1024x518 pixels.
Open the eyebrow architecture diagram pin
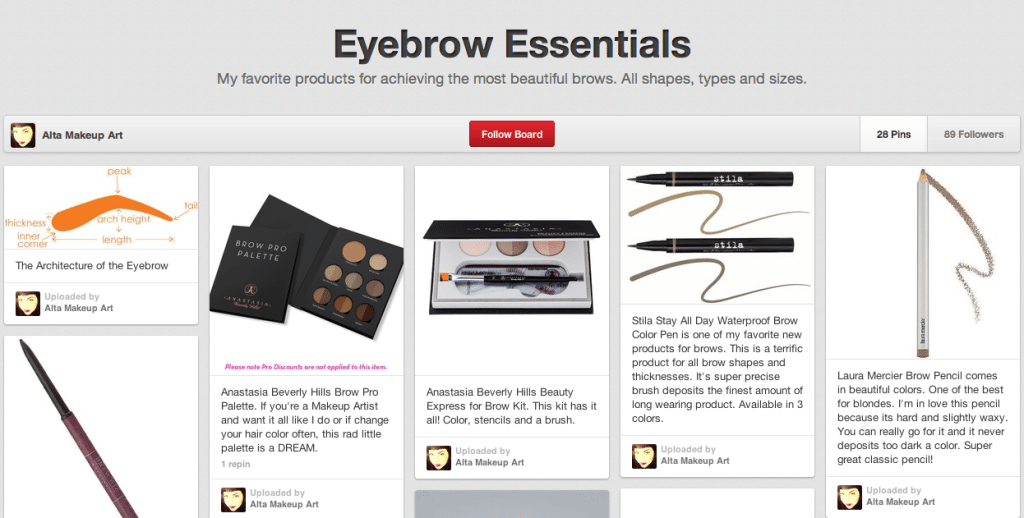point(101,207)
